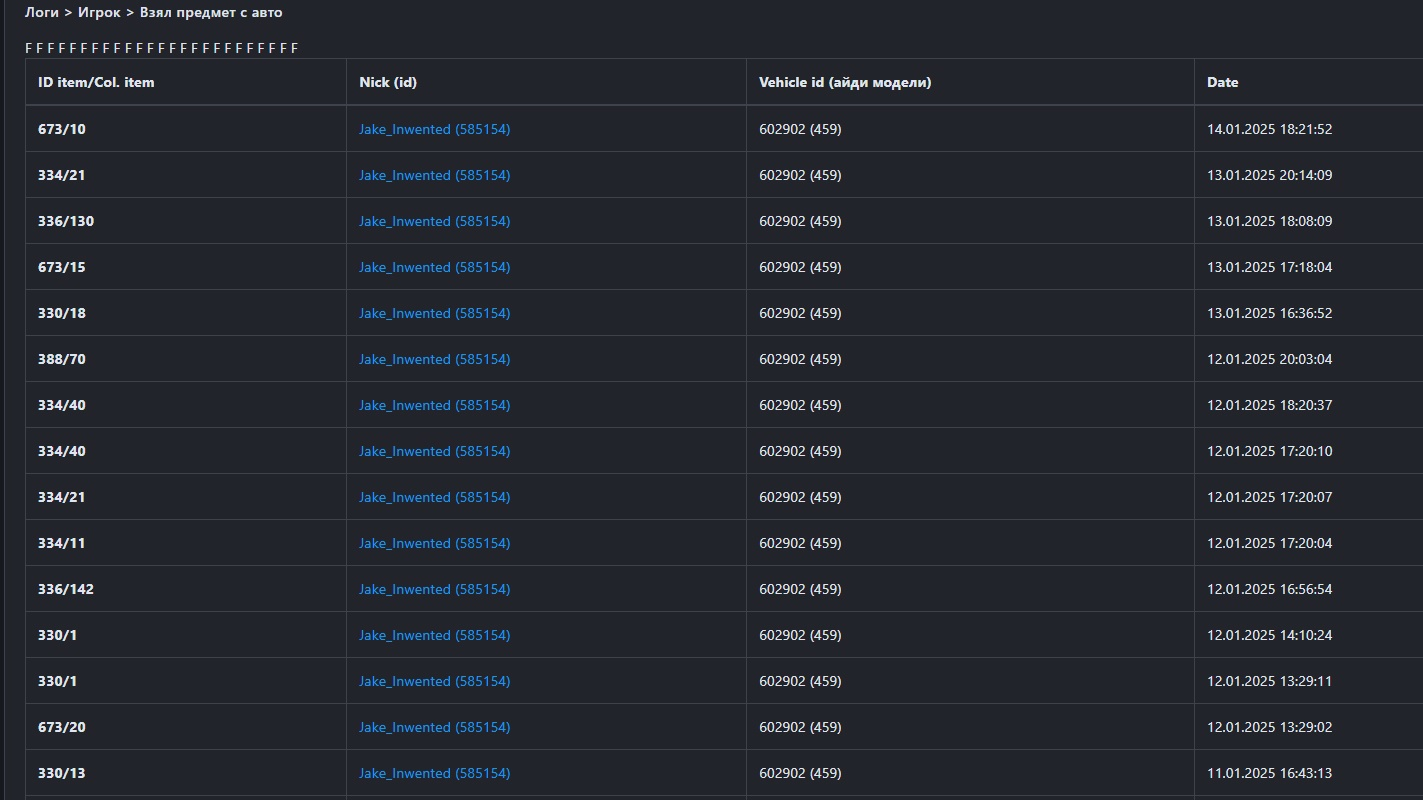The height and width of the screenshot is (800, 1423).
Task: Select the vehicle id cell in the 388/70 row
Action: [800, 359]
